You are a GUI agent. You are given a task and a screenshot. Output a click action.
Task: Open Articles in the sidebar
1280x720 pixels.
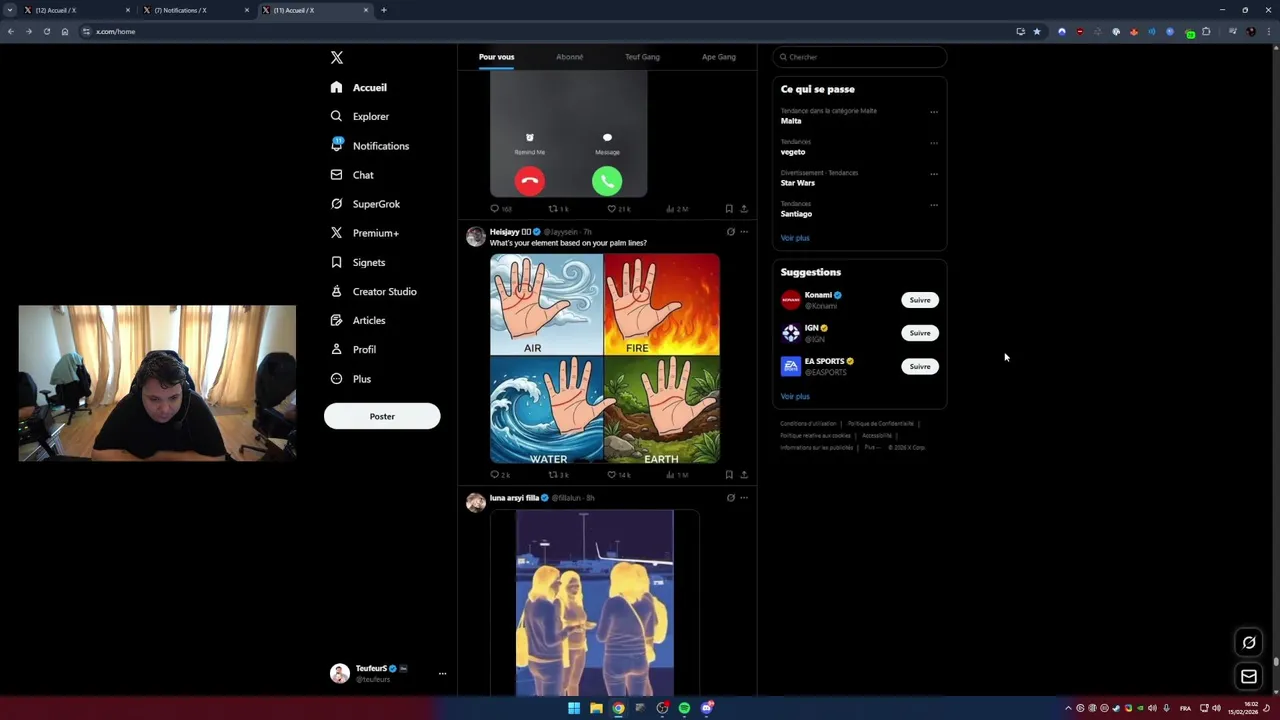coord(357,320)
